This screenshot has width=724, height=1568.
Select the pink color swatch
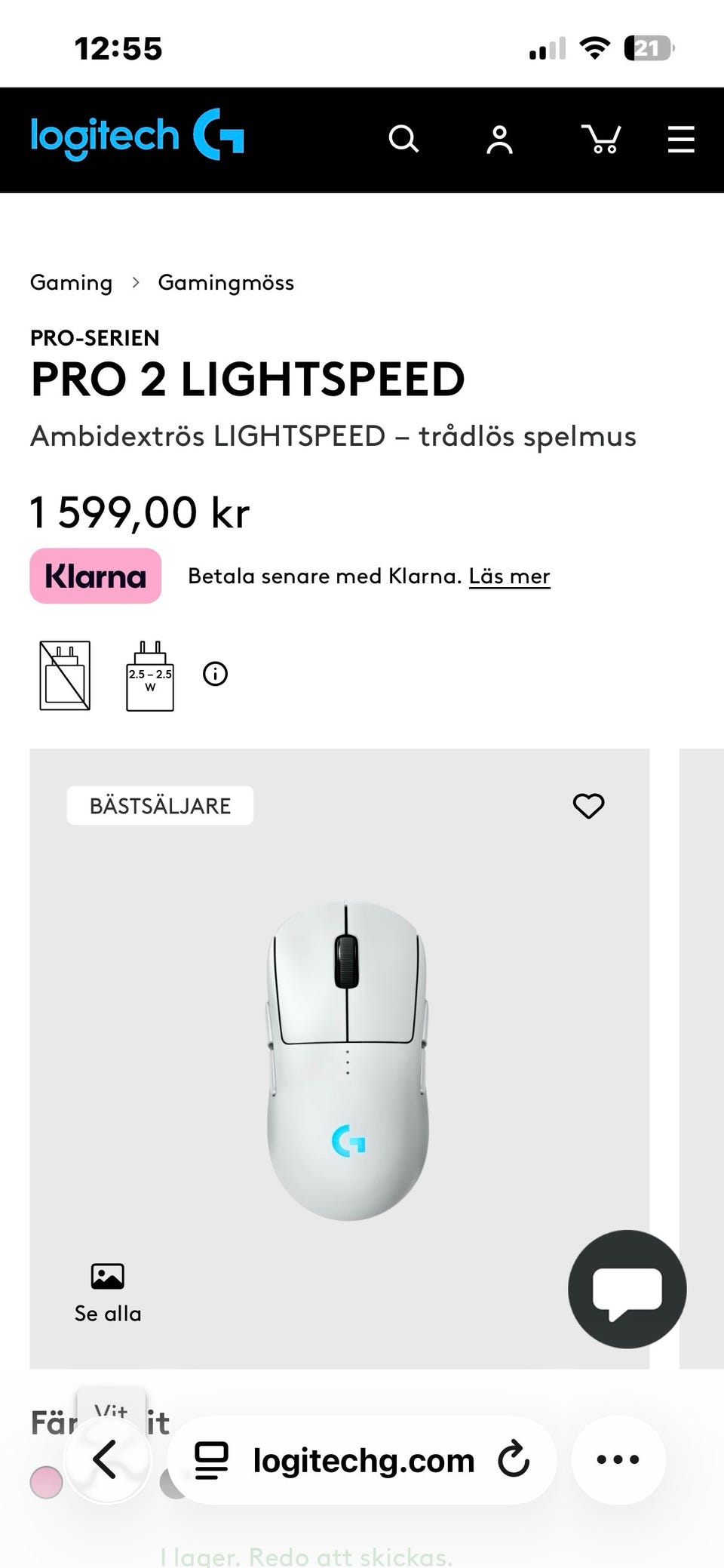tap(46, 1482)
